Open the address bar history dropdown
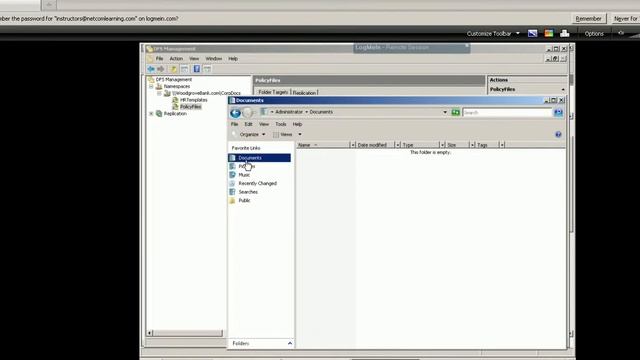Image resolution: width=640 pixels, height=360 pixels. tap(445, 112)
